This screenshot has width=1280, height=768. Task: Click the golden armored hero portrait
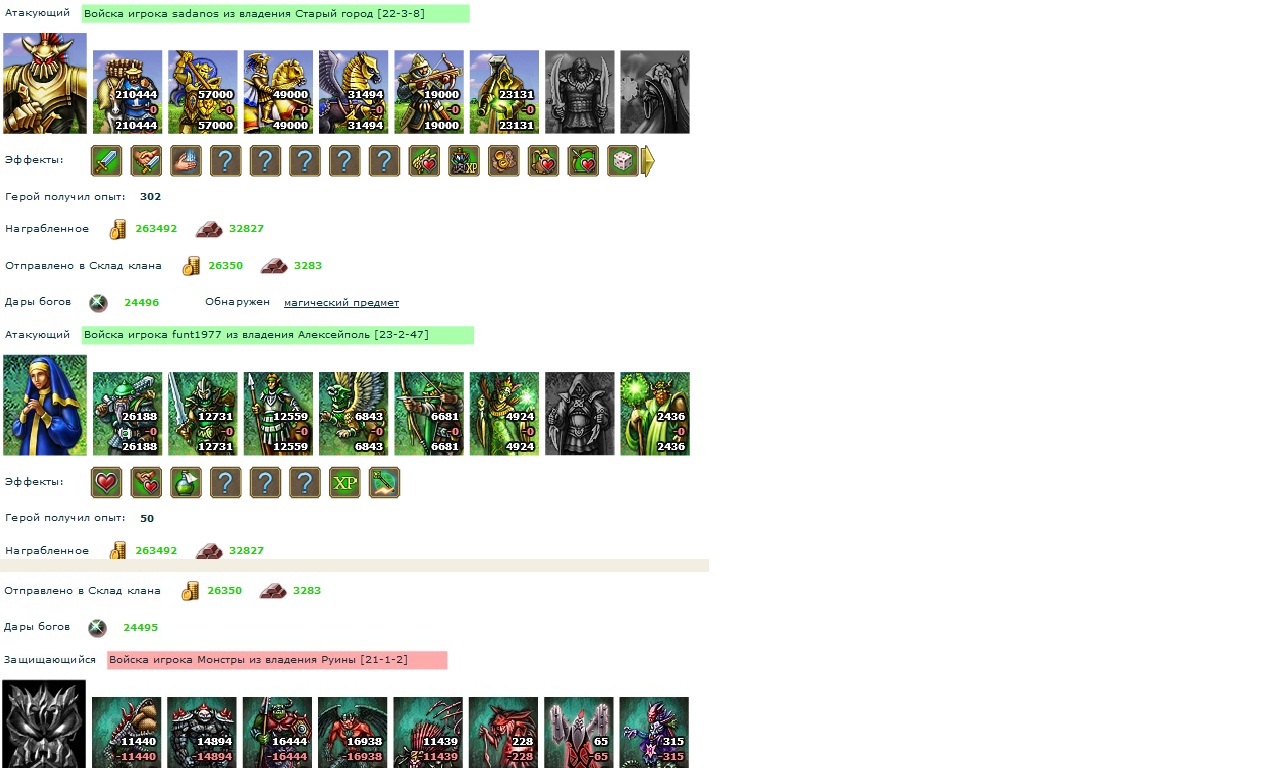pos(45,83)
